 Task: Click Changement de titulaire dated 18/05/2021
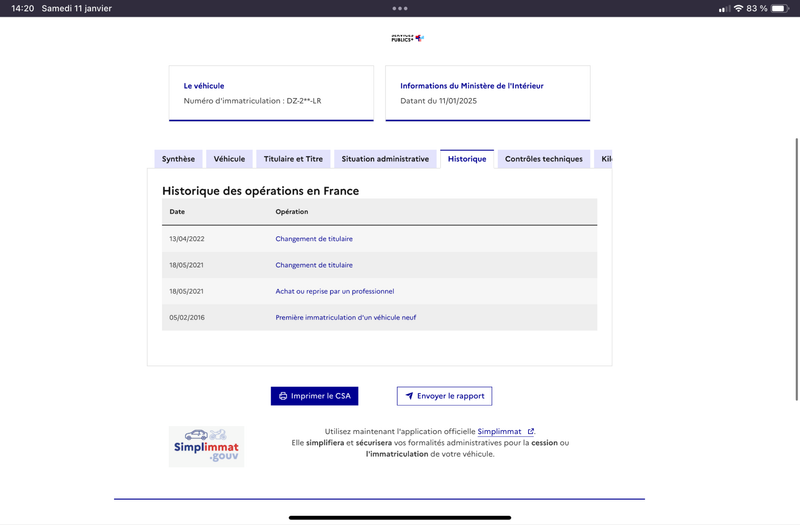[314, 265]
